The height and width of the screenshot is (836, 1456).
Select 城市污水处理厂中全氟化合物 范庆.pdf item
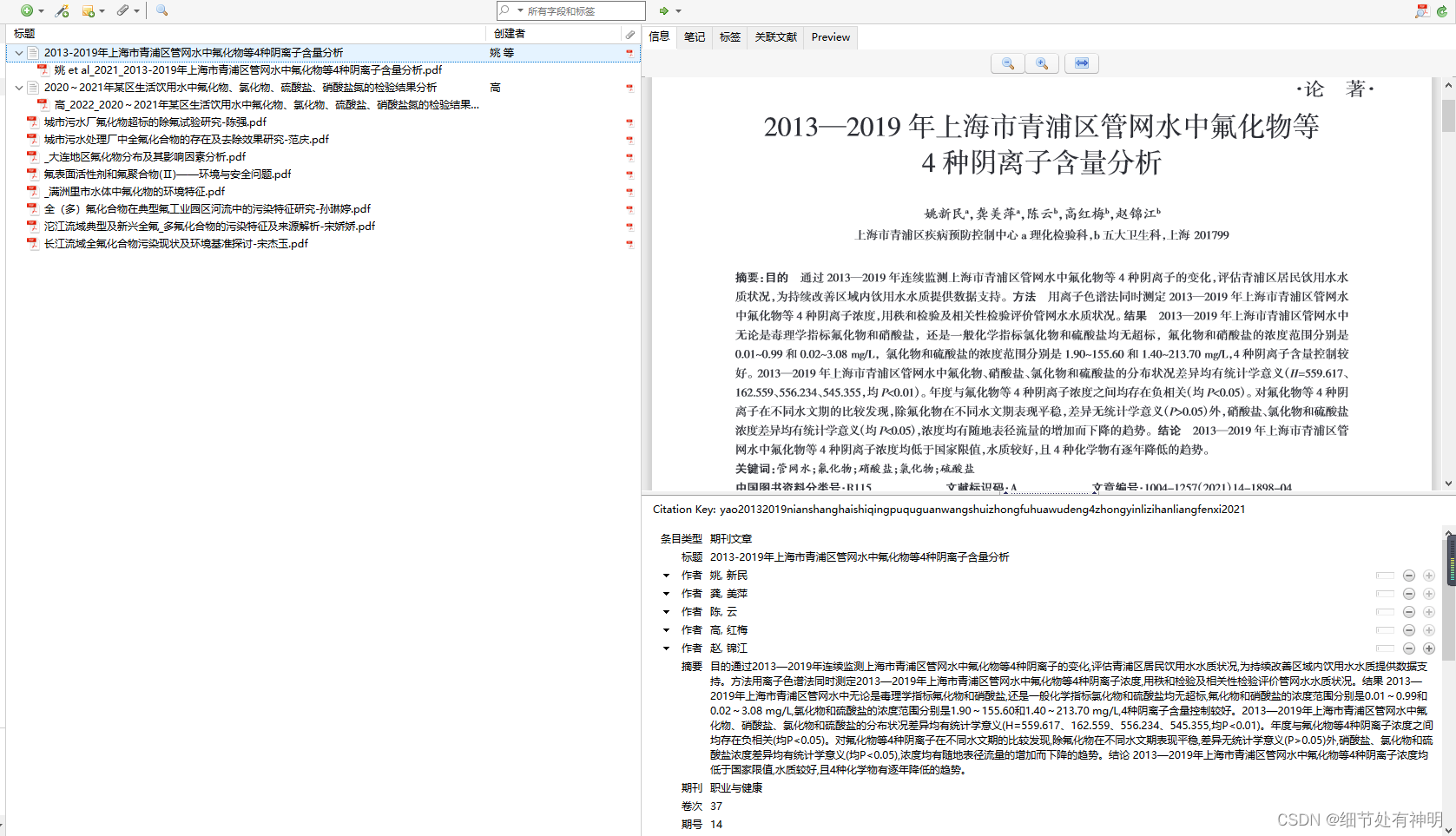[x=187, y=140]
